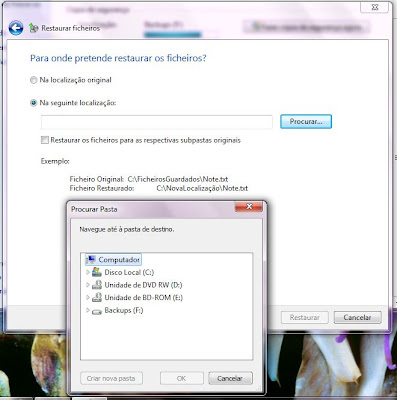
Task: Click the Disco Local (C:) drive icon
Action: pos(97,272)
